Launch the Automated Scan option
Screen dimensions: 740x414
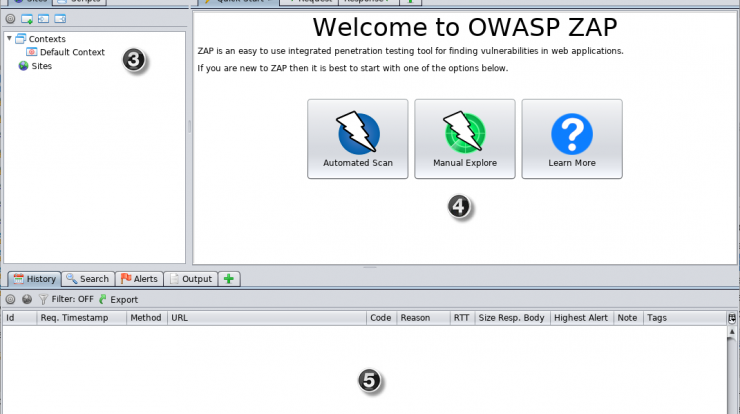coord(358,139)
